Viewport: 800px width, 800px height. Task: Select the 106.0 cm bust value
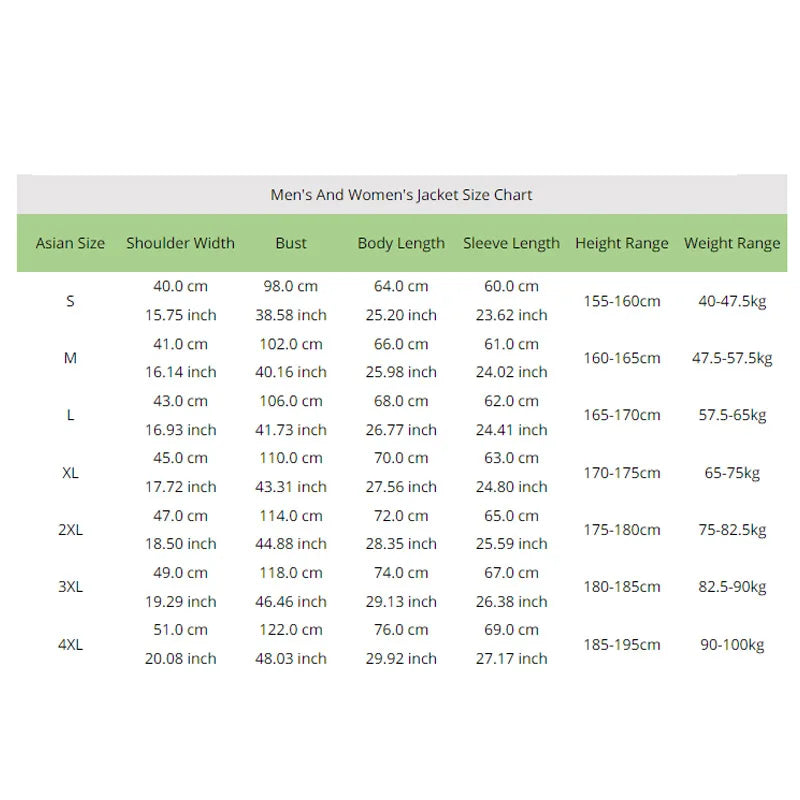click(x=291, y=401)
